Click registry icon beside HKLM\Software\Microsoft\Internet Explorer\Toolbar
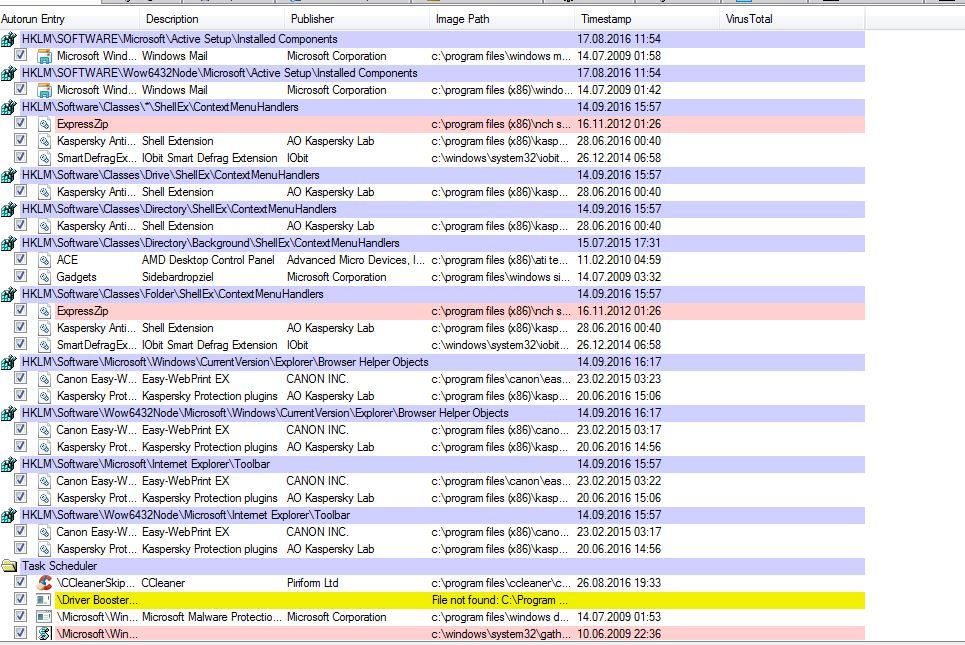The image size is (965, 645). tap(9, 465)
